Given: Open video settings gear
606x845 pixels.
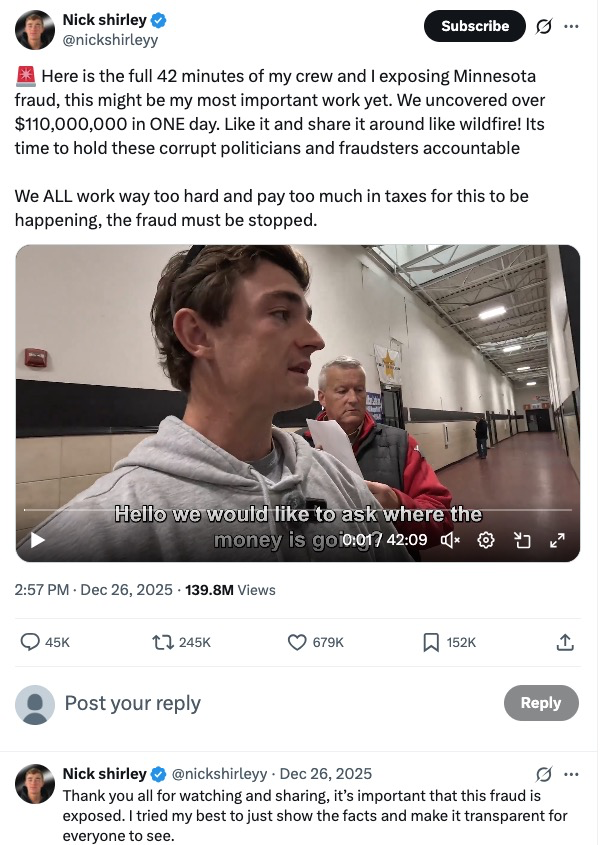Looking at the screenshot, I should click(486, 540).
